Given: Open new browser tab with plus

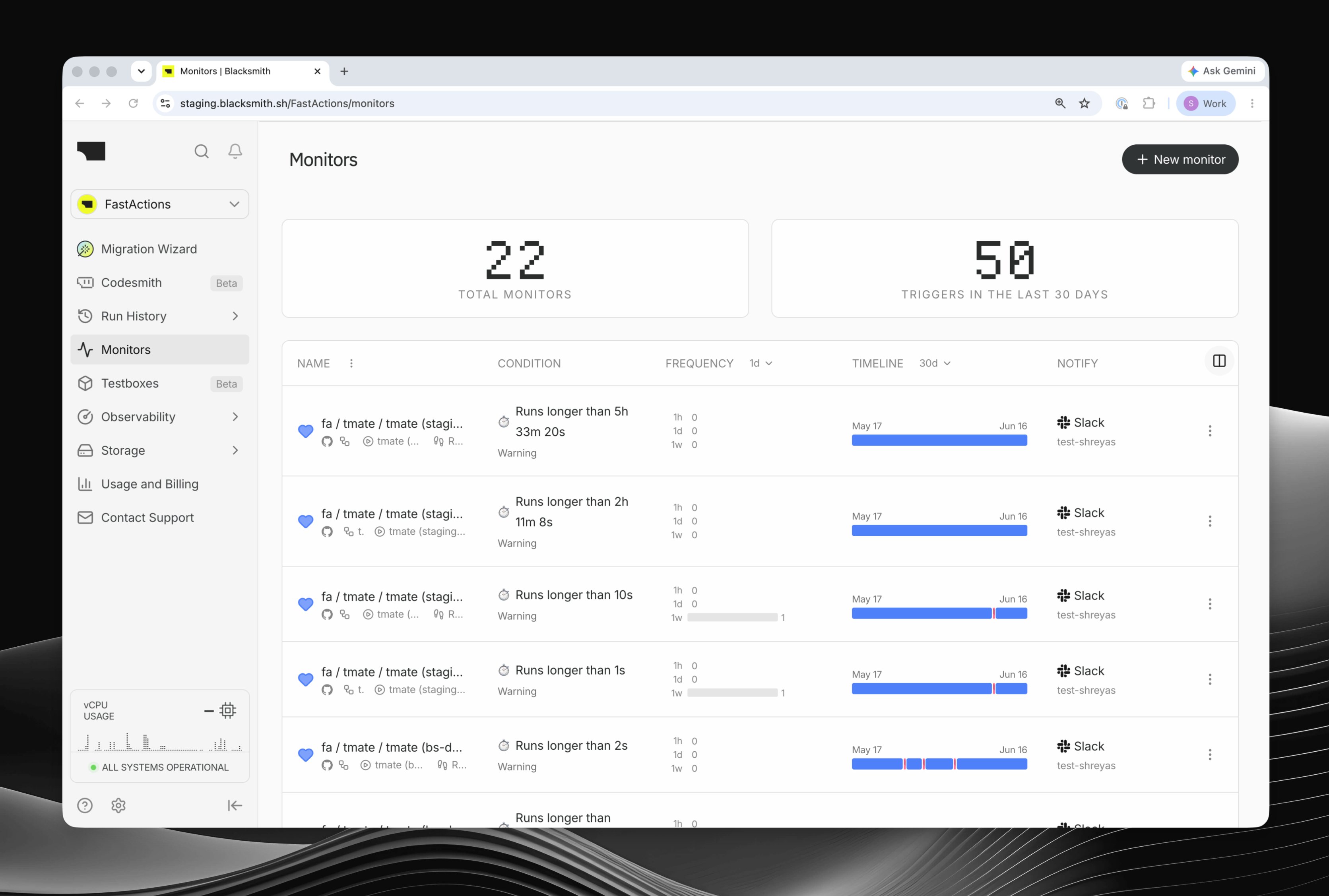Looking at the screenshot, I should (x=344, y=72).
